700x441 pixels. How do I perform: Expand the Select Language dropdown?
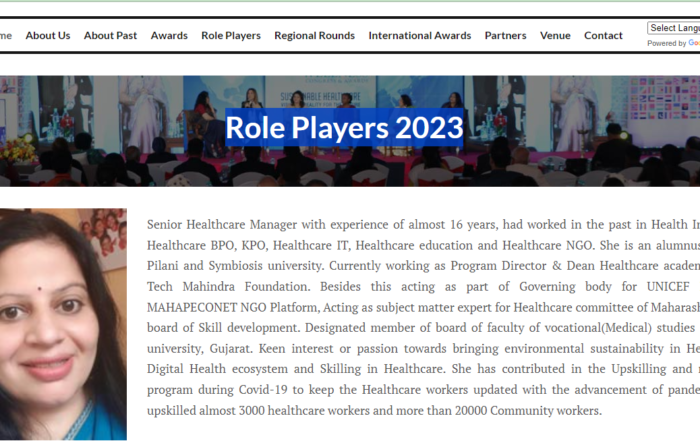click(673, 28)
